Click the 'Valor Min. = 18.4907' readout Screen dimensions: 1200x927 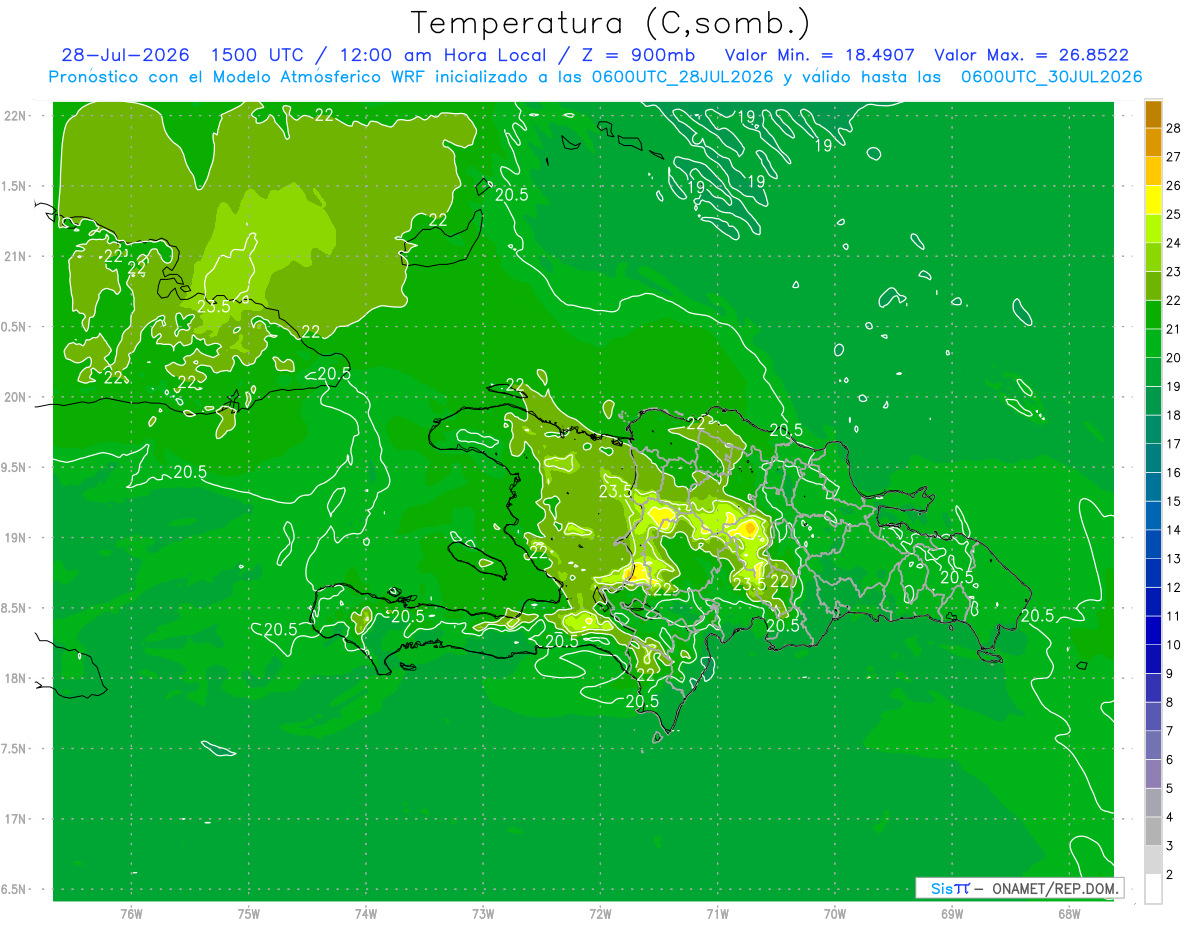coord(819,55)
